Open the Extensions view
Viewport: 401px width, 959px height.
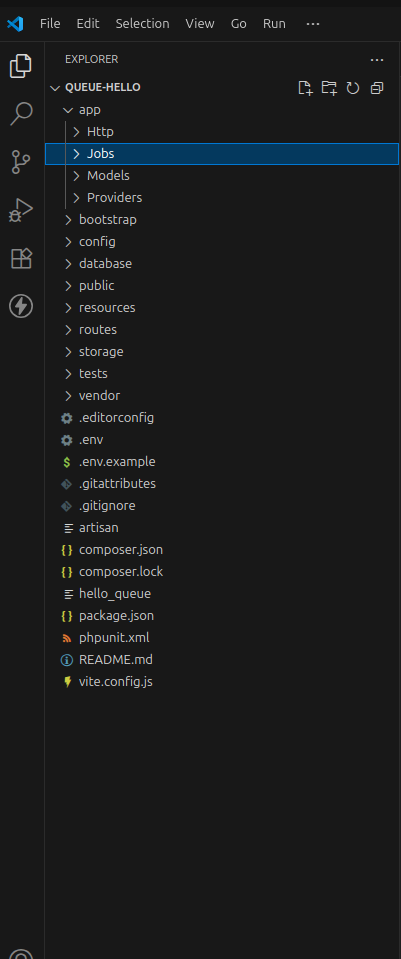pyautogui.click(x=21, y=257)
